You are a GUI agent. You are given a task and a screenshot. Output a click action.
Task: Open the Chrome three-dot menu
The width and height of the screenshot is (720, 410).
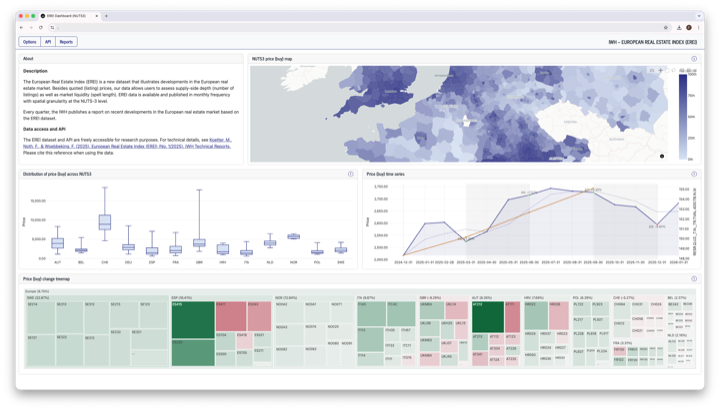click(x=699, y=28)
